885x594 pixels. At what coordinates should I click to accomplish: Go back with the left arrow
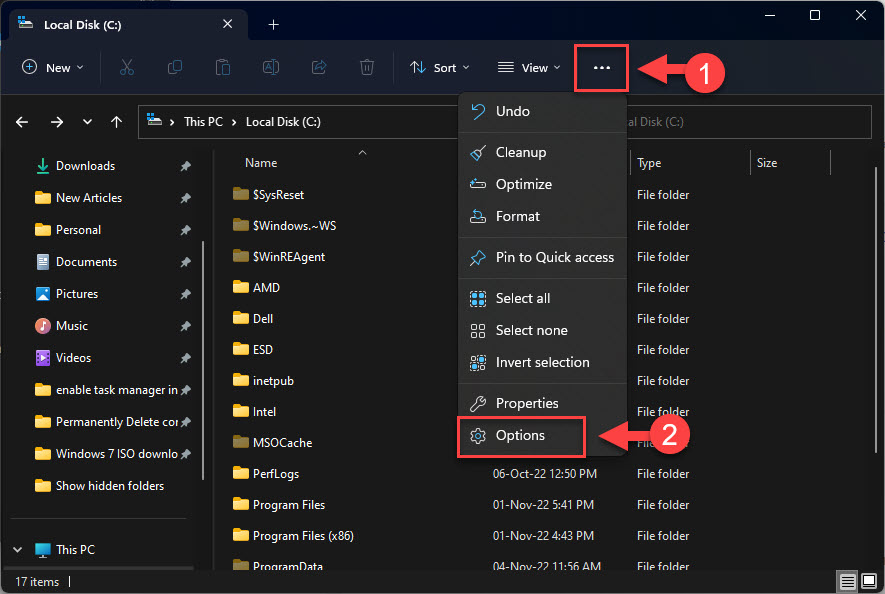(22, 122)
